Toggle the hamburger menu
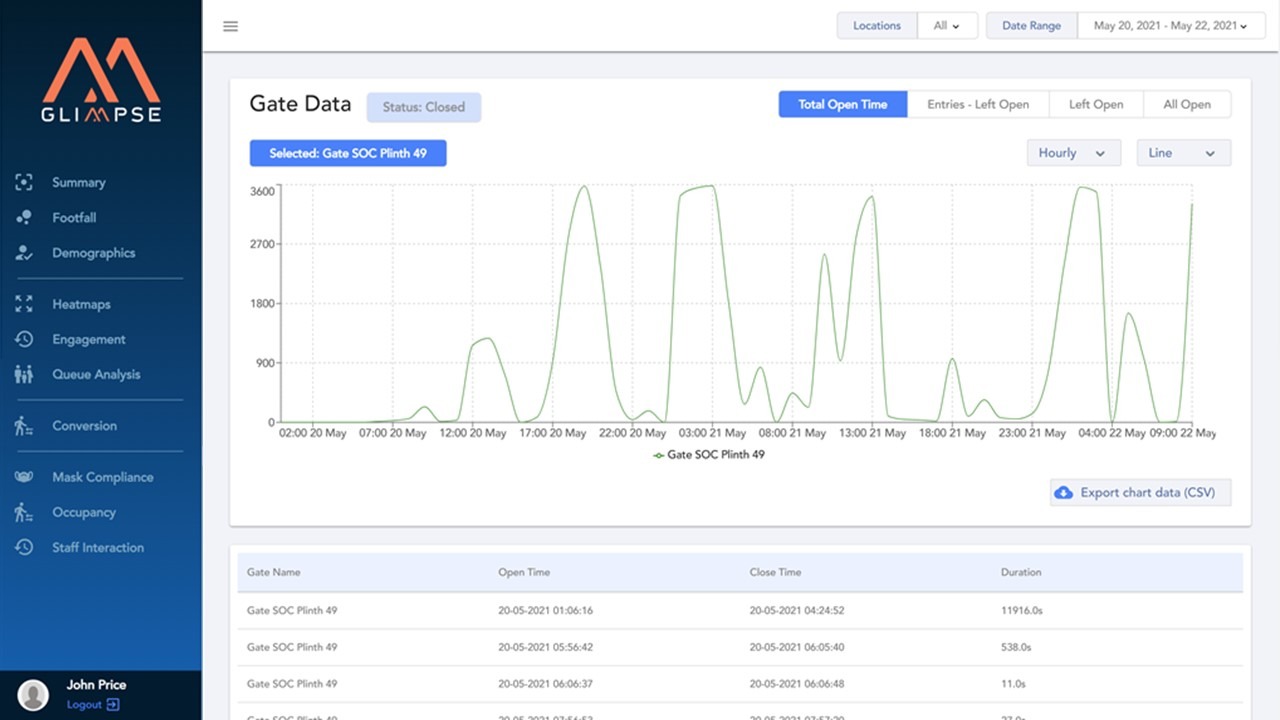The image size is (1280, 720). pyautogui.click(x=230, y=26)
